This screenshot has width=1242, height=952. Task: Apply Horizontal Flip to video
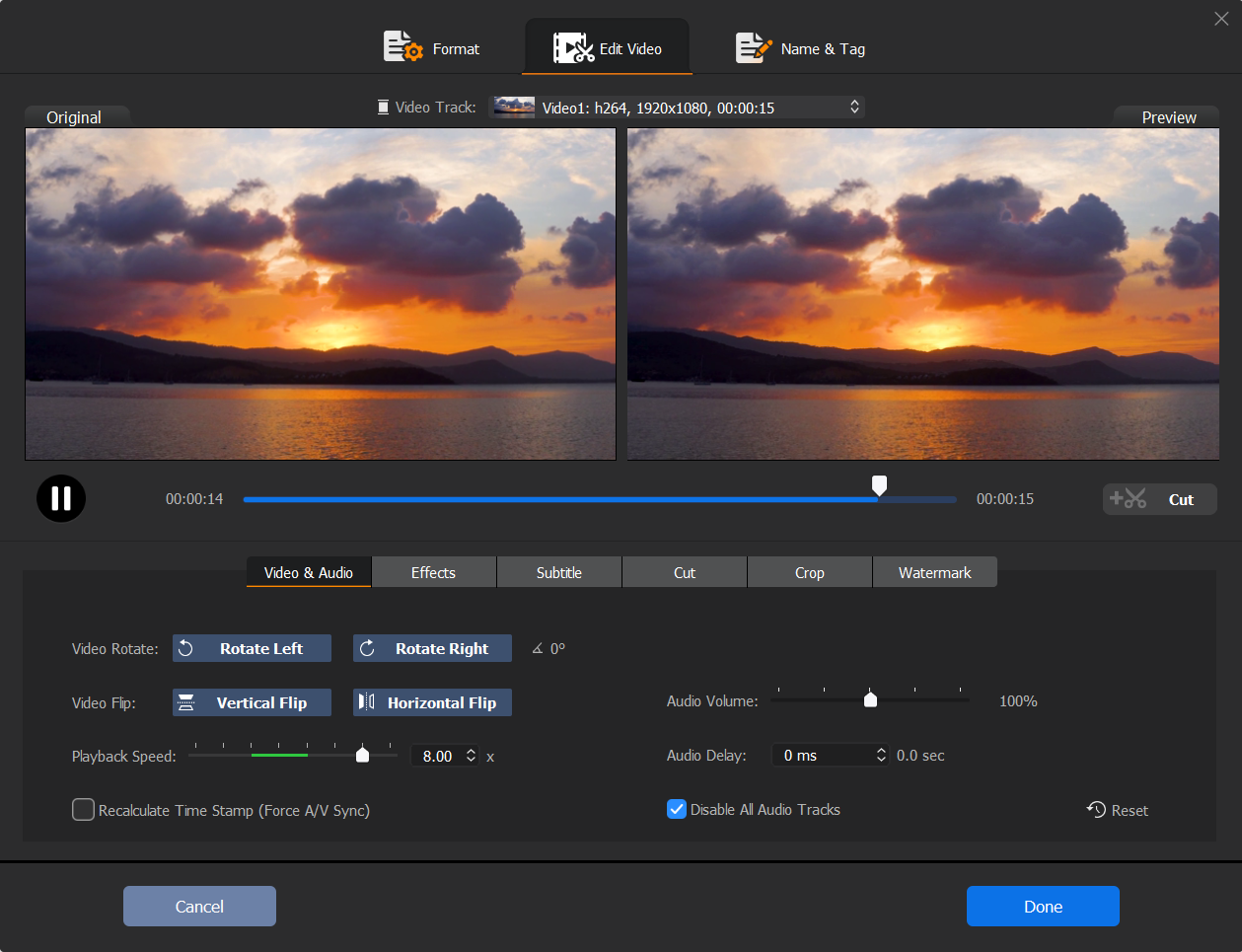point(432,702)
